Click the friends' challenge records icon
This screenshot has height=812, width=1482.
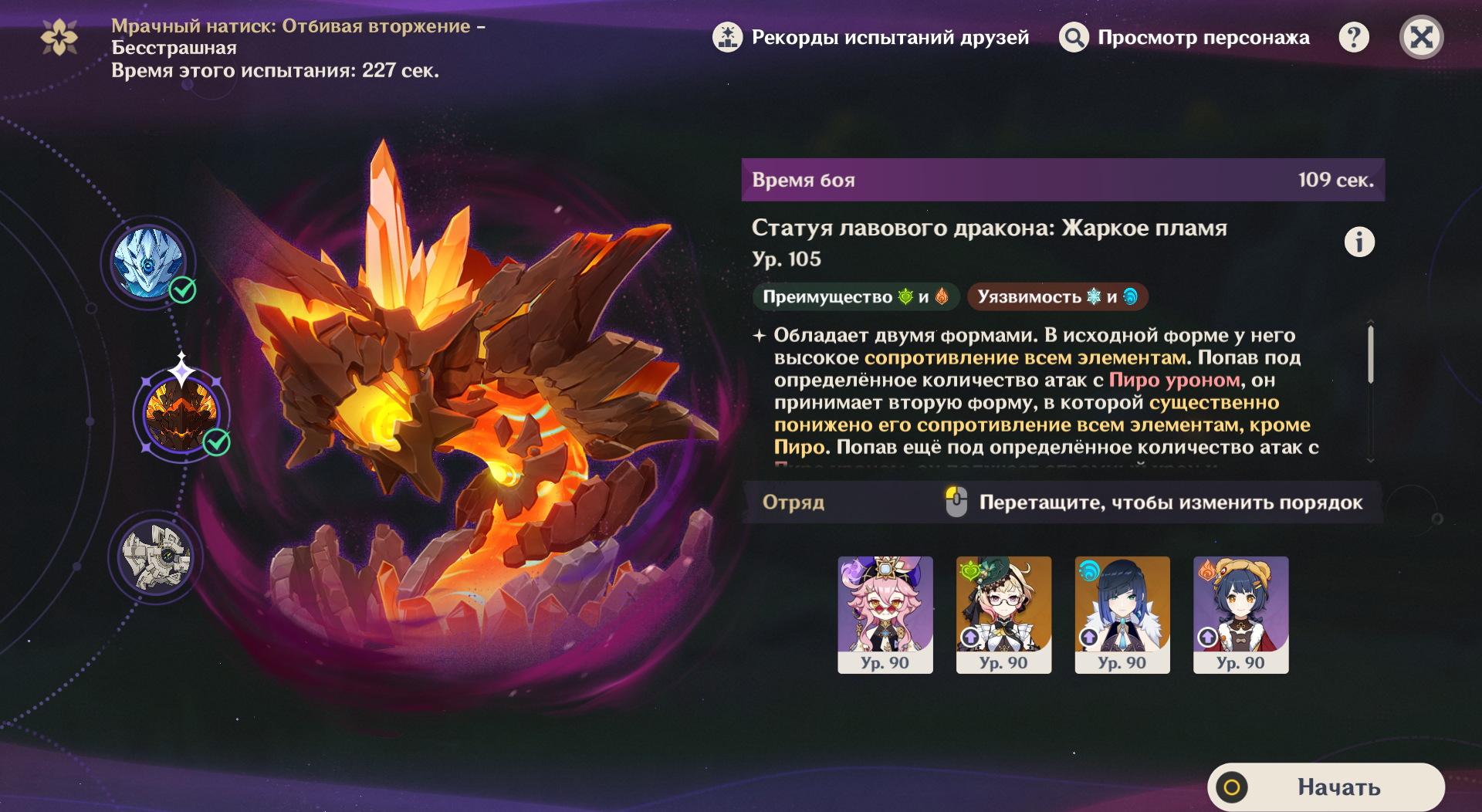pyautogui.click(x=727, y=37)
